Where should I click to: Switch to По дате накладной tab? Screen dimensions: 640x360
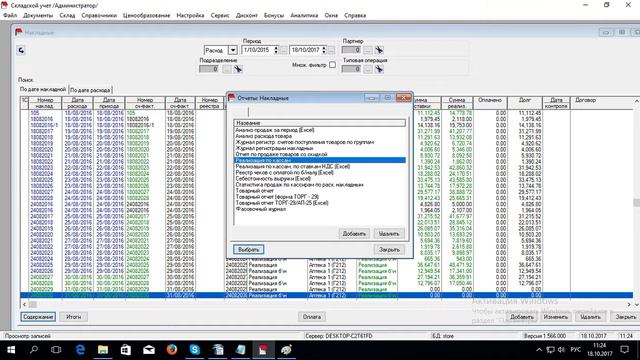43,89
